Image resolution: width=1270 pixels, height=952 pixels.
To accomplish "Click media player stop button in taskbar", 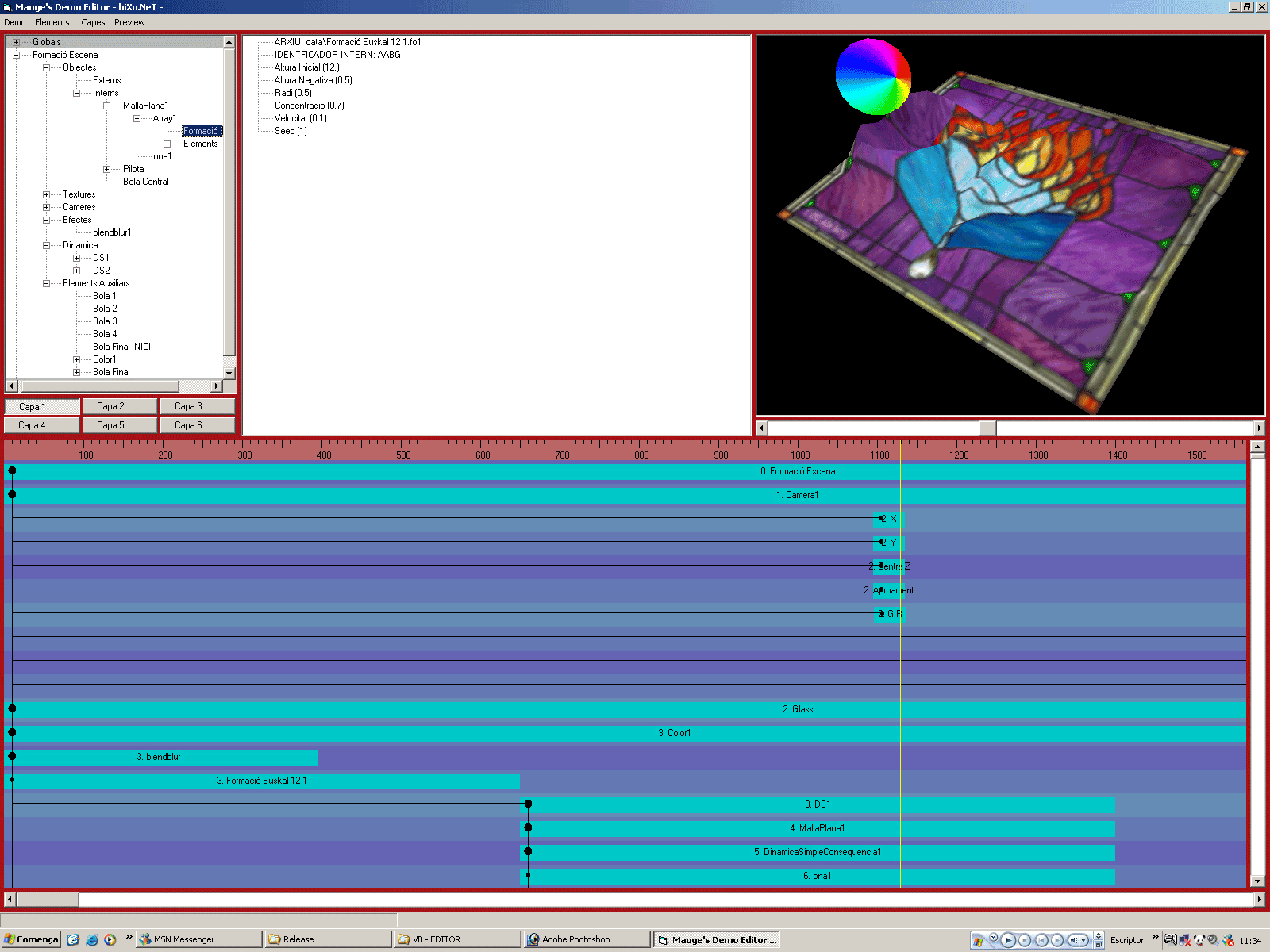I will 1025,940.
